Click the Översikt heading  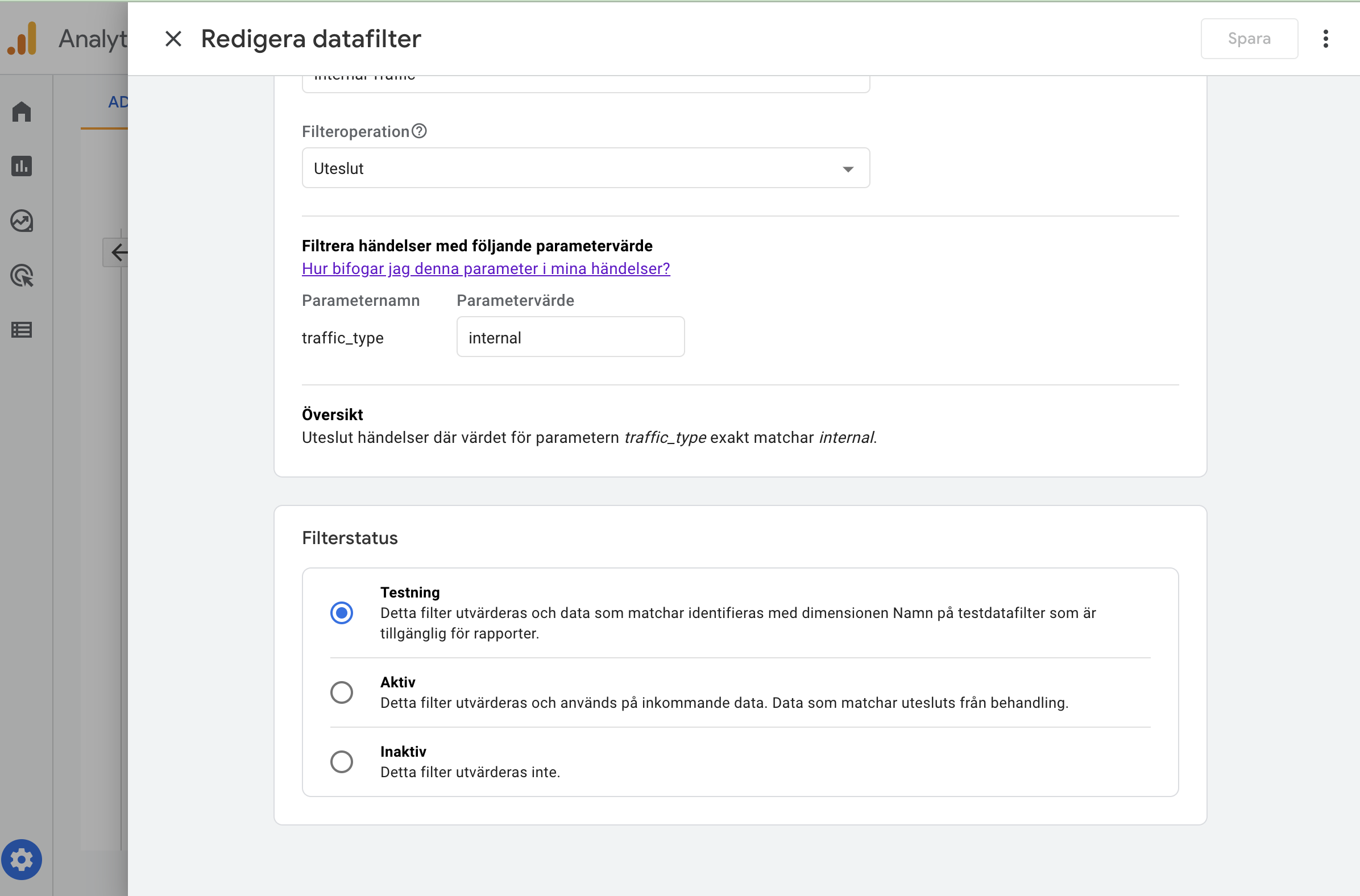click(332, 414)
